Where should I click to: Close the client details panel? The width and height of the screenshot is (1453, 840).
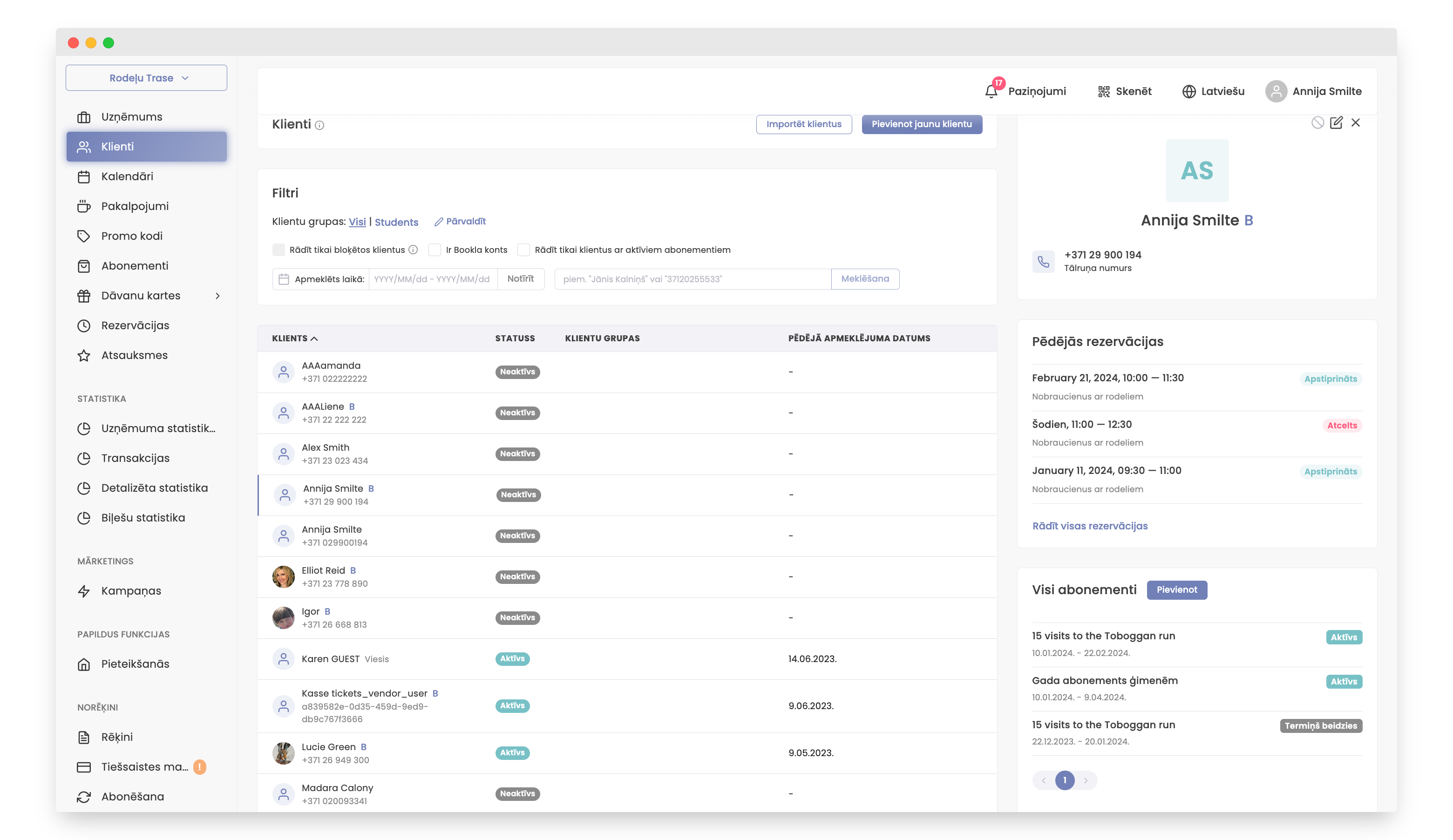(x=1355, y=123)
